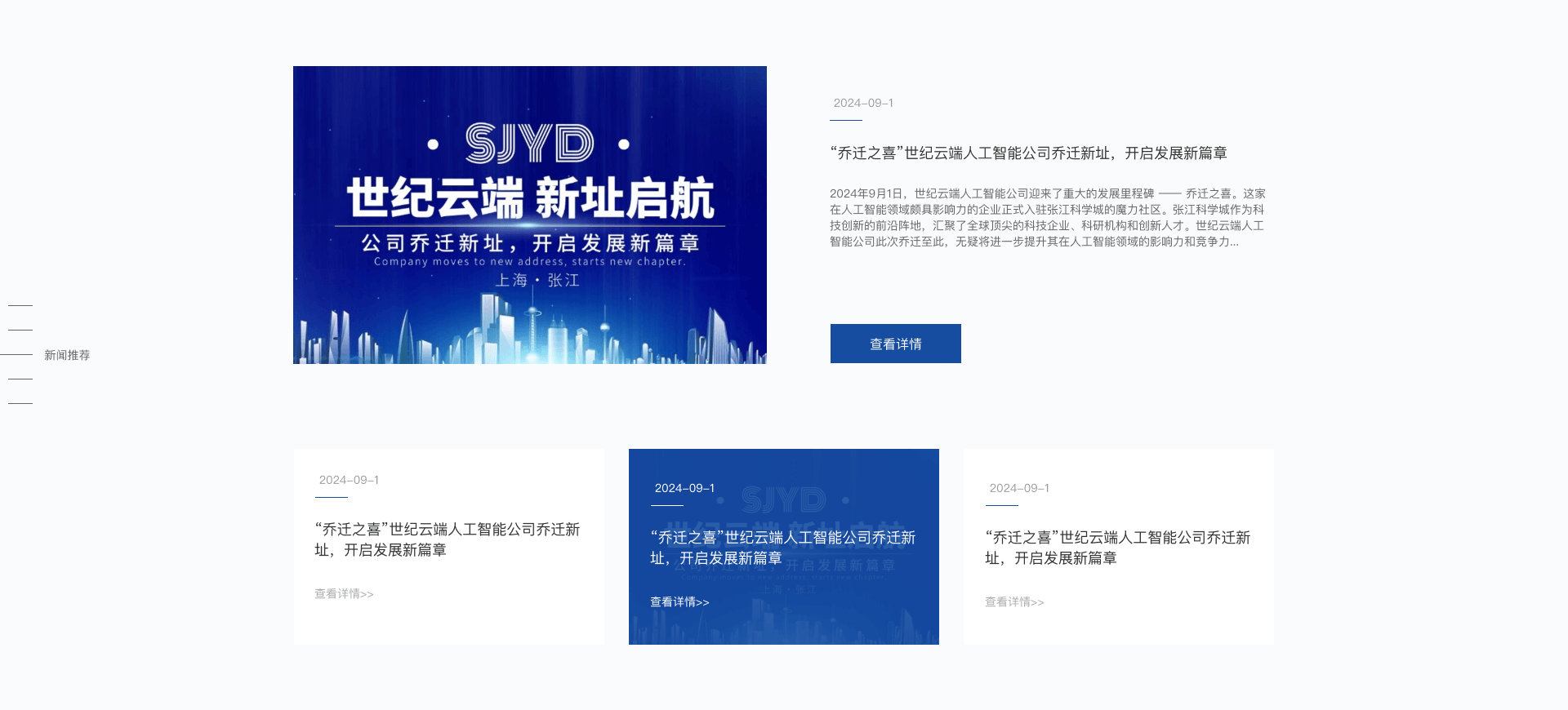This screenshot has height=710, width=1568.
Task: Click the long active line beside 新闻推荐
Action: tap(16, 355)
